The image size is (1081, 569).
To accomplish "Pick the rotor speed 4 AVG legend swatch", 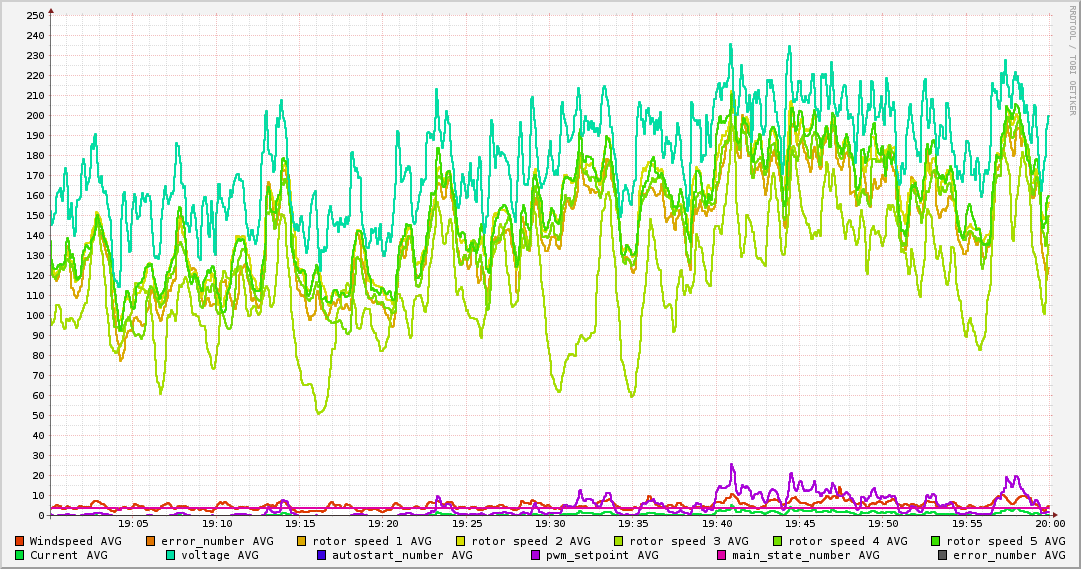I will click(778, 541).
